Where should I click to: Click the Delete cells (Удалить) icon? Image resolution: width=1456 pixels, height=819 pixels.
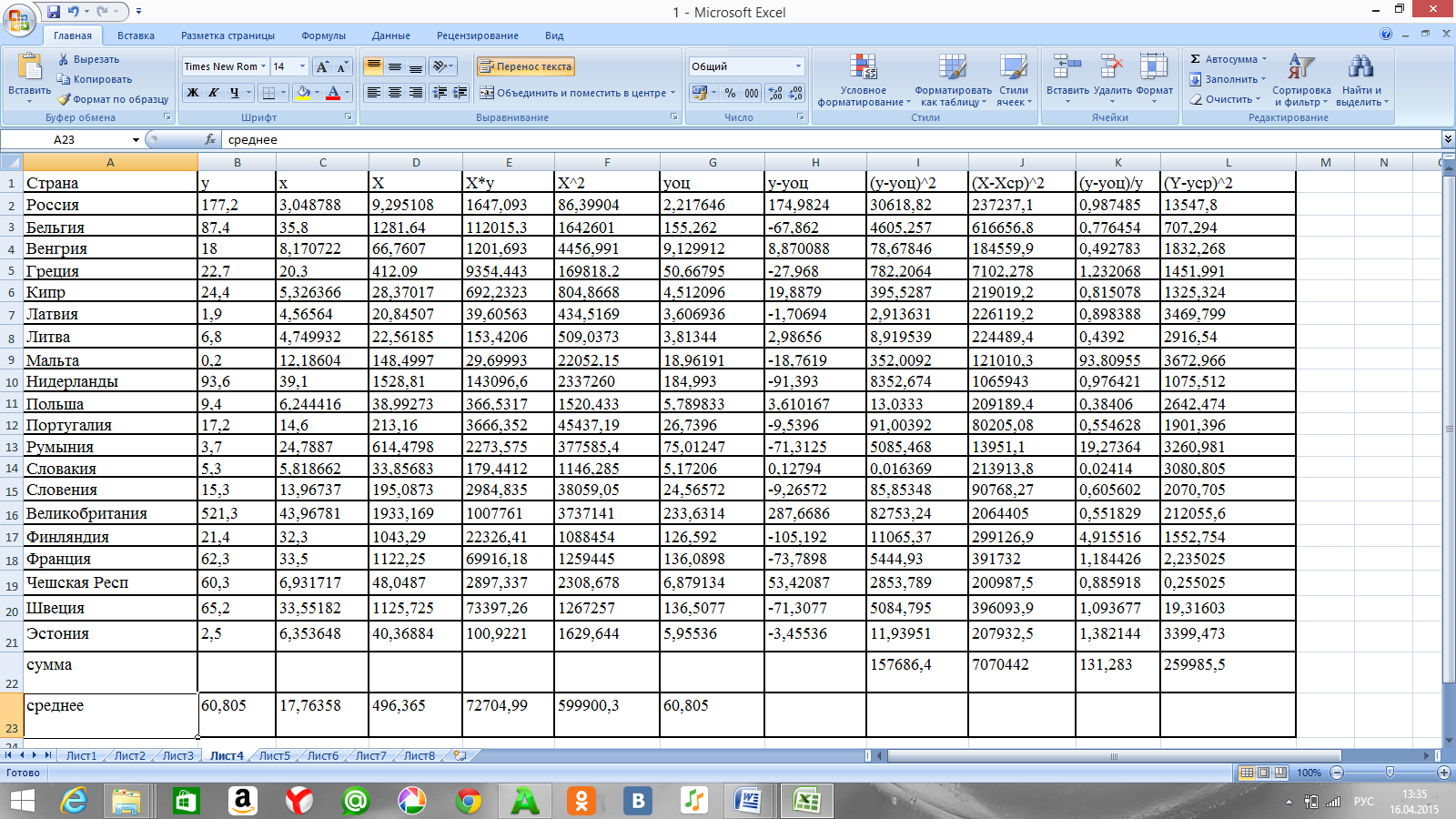point(1111,68)
